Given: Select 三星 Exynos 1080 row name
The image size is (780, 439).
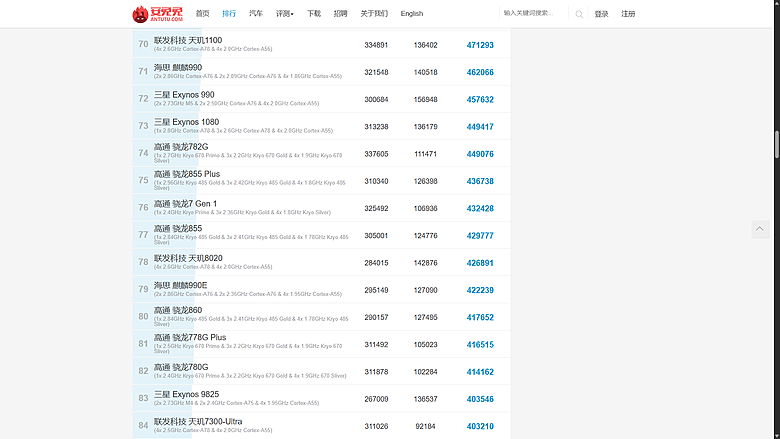Looking at the screenshot, I should pyautogui.click(x=187, y=122).
